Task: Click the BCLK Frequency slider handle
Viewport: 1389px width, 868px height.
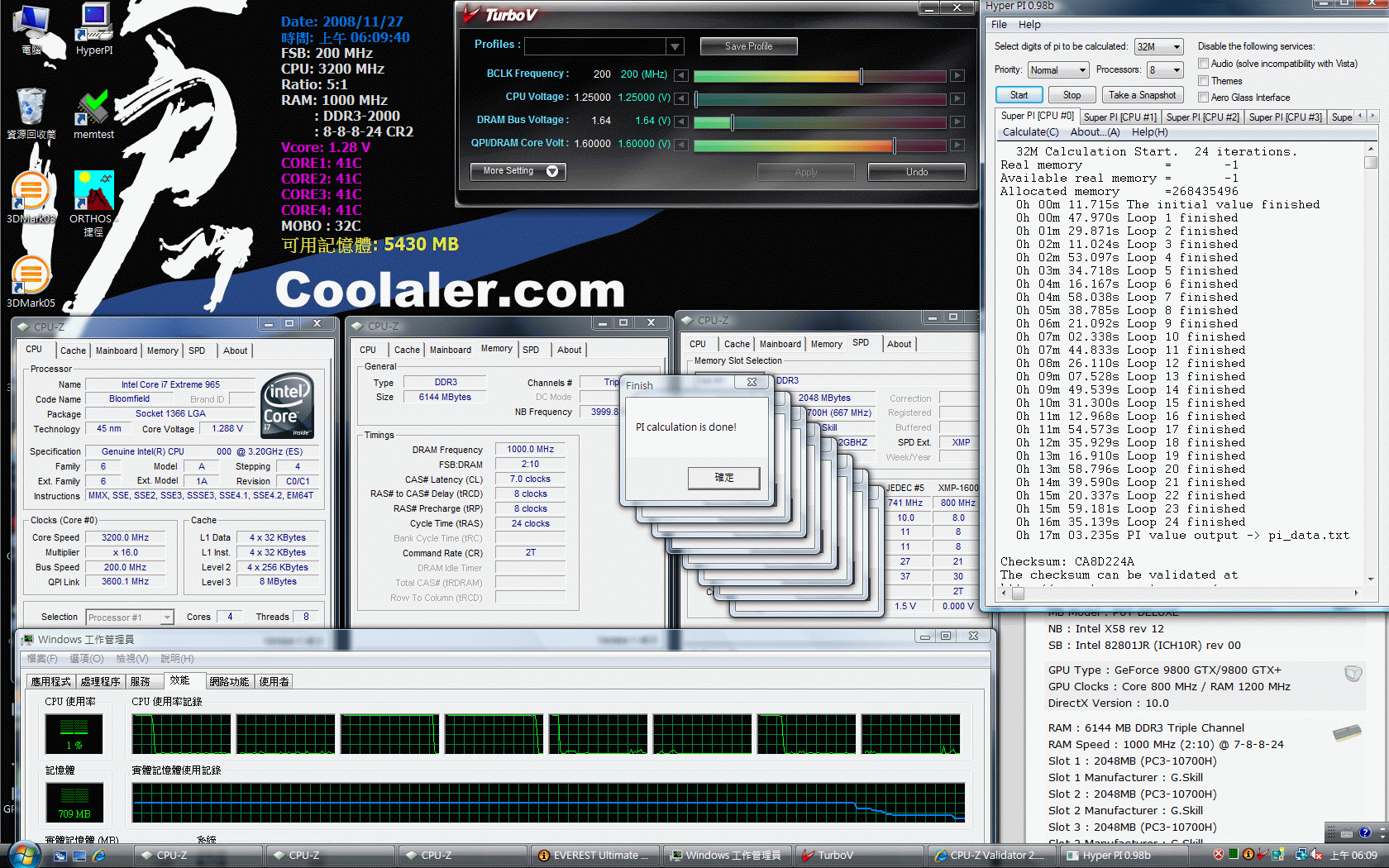Action: point(862,76)
